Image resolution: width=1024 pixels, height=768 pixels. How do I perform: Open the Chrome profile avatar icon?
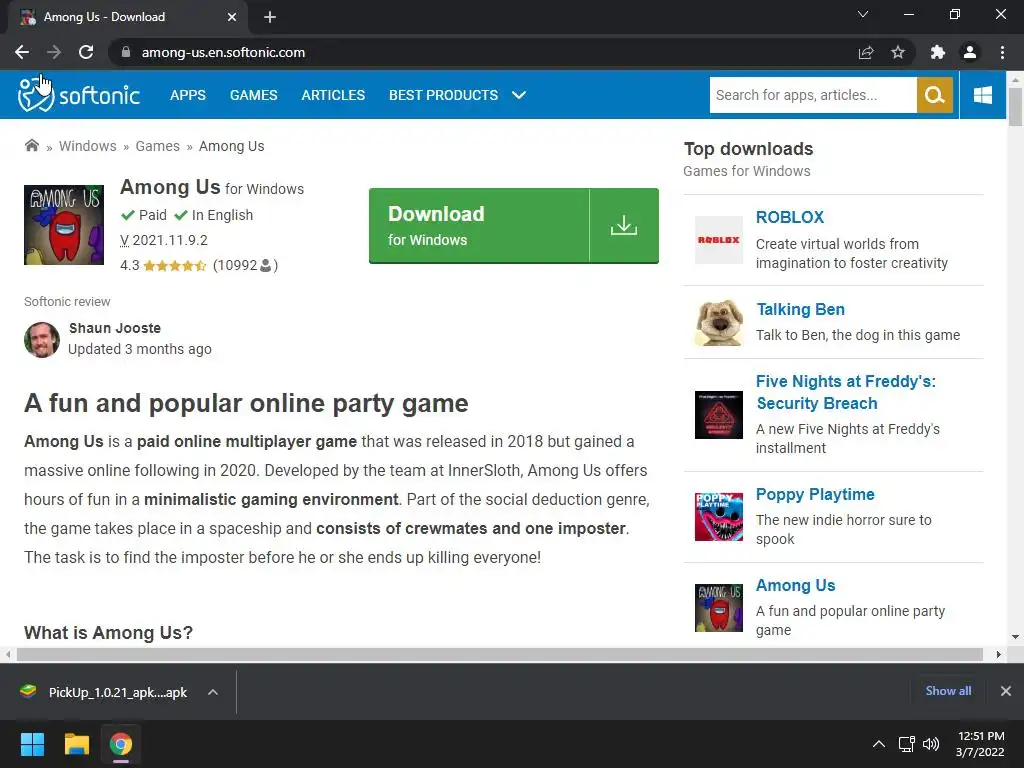(x=970, y=52)
